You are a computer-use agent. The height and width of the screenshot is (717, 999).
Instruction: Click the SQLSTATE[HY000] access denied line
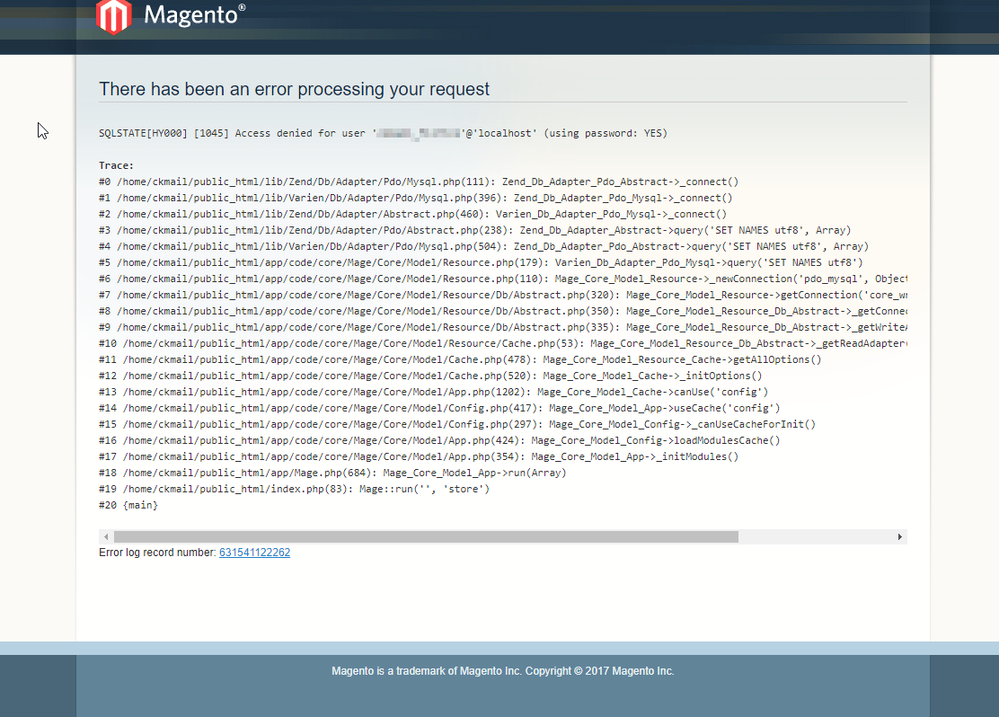[383, 133]
